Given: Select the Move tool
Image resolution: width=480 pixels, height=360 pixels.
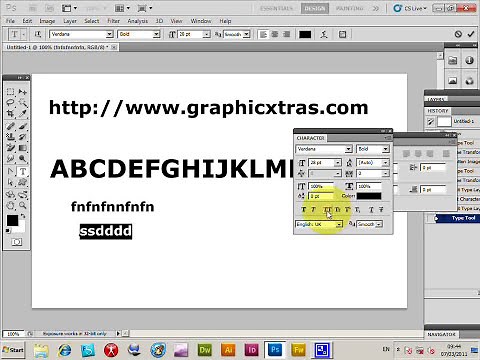Looking at the screenshot, I should [22, 92].
